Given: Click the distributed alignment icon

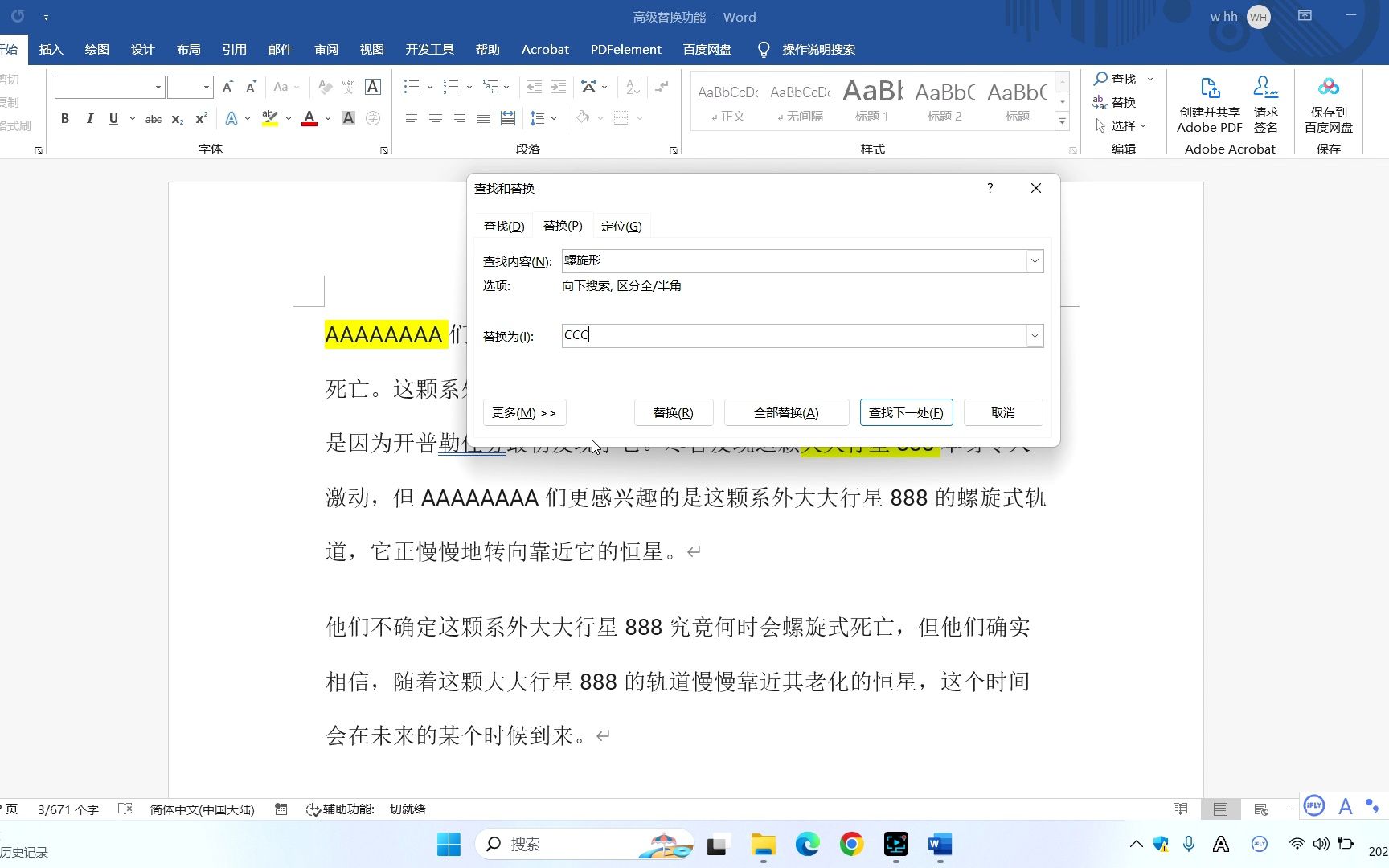Looking at the screenshot, I should [x=508, y=119].
